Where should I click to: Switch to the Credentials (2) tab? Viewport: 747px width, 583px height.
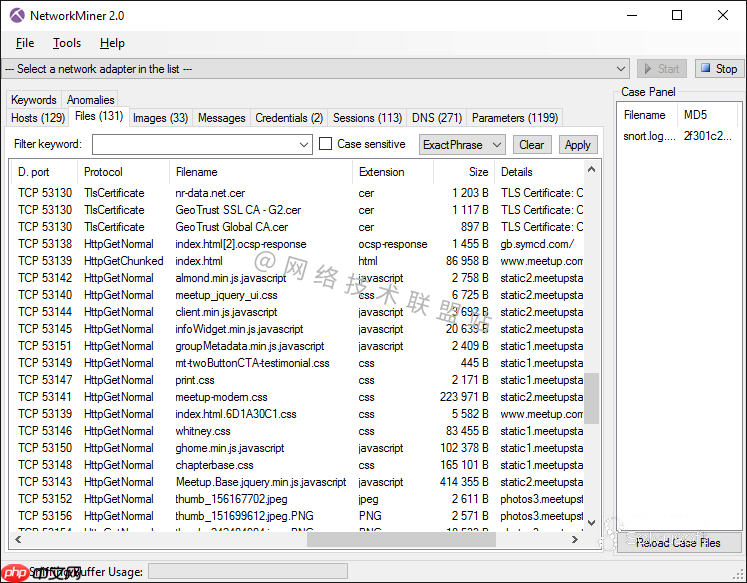click(x=288, y=118)
